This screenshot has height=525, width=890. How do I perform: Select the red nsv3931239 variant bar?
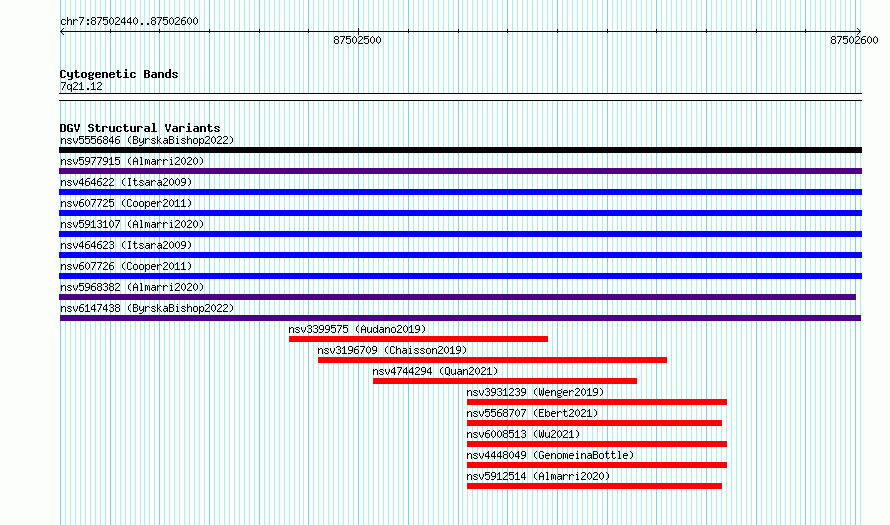(x=597, y=402)
